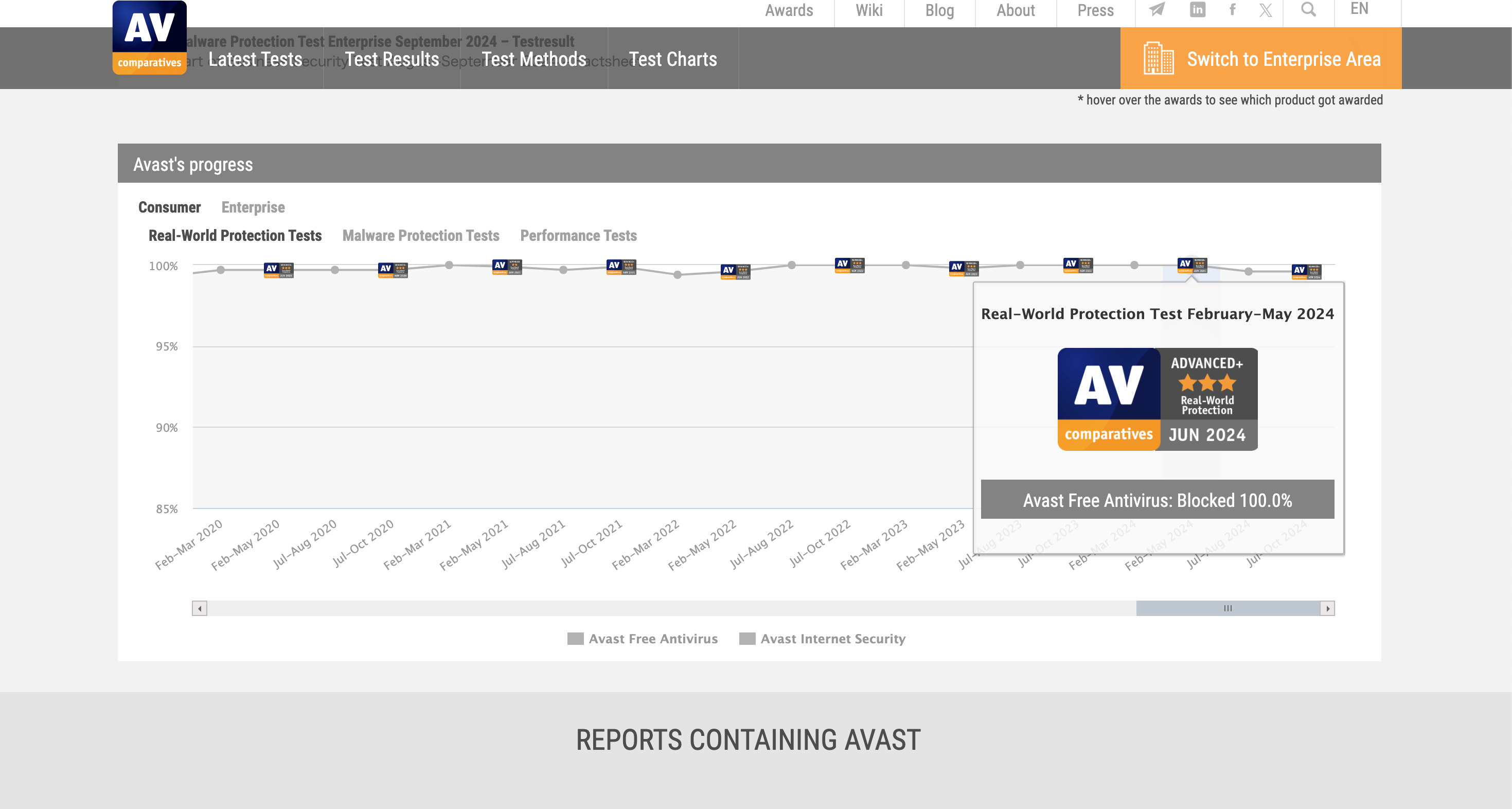This screenshot has height=809, width=1512.
Task: Toggle the Avast Internet Security legend series
Action: [822, 639]
